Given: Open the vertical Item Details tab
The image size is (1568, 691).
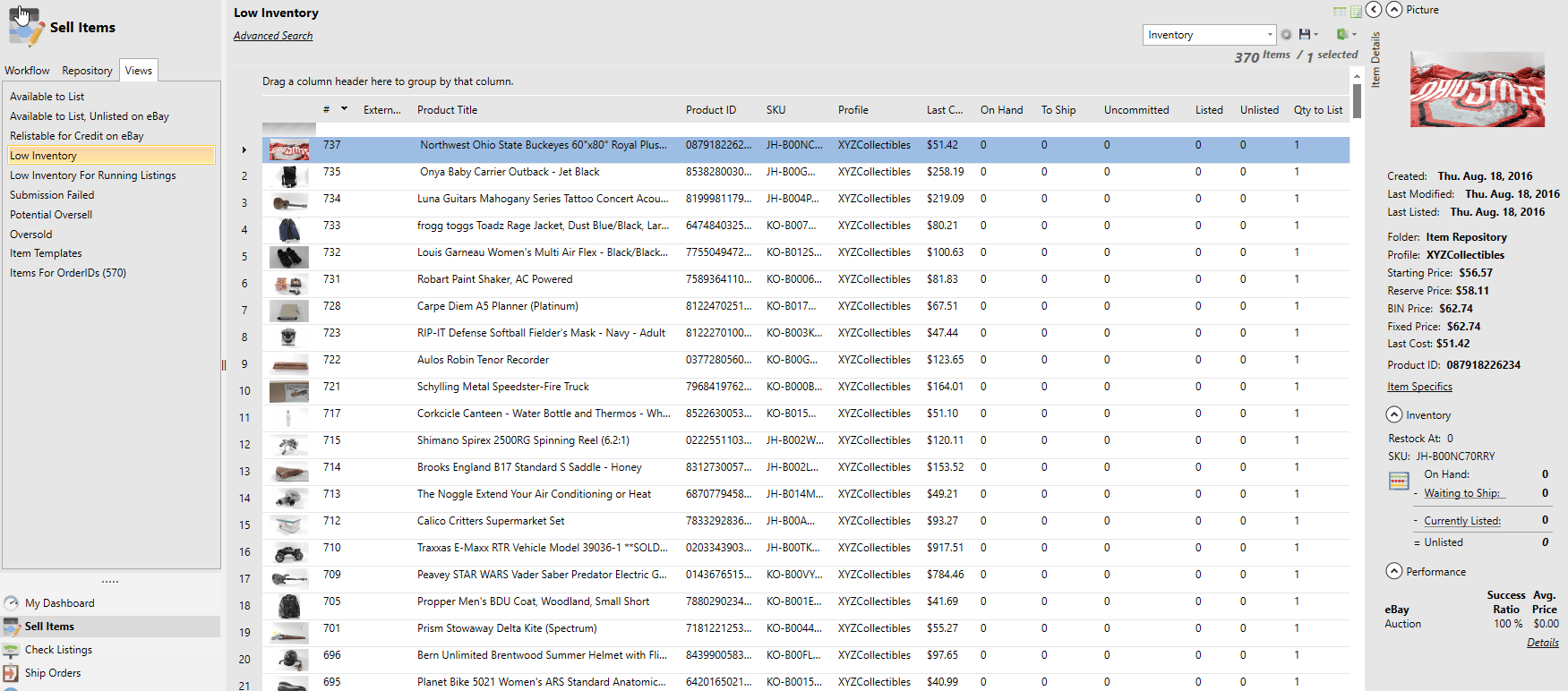Looking at the screenshot, I should coord(1375,59).
